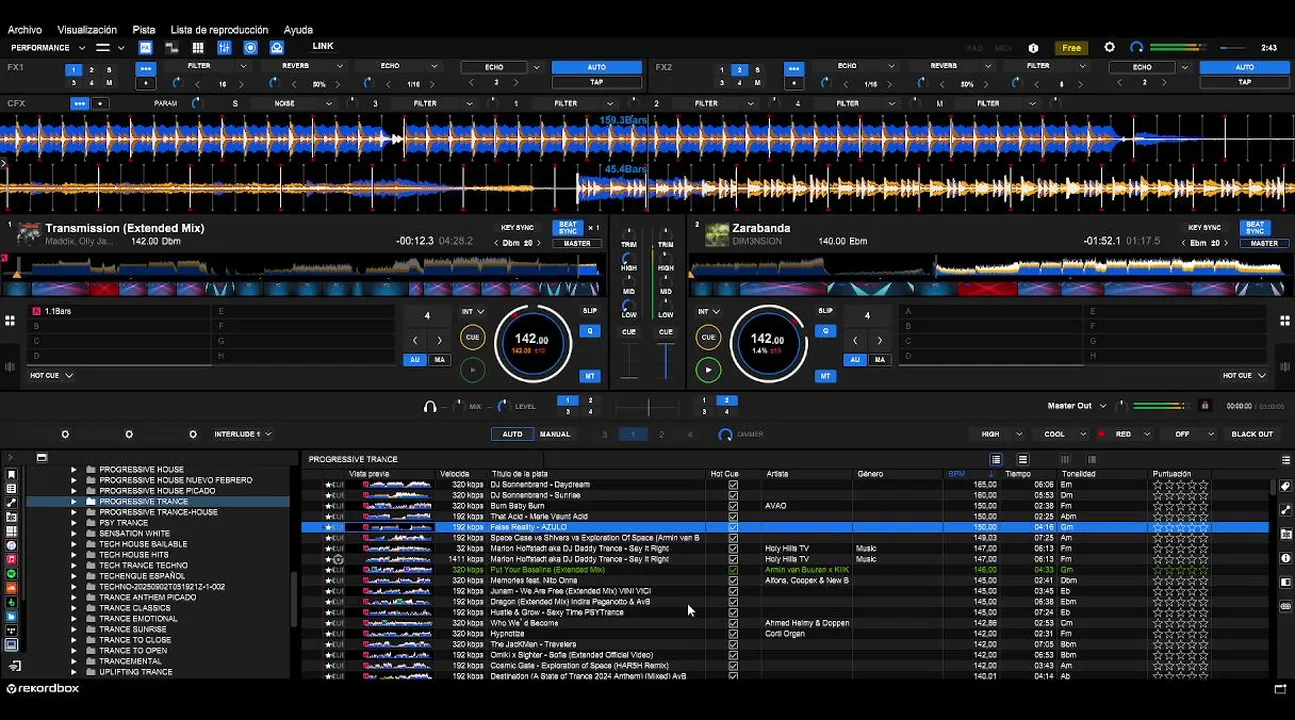Open the info icon beside Free

pyautogui.click(x=1033, y=48)
